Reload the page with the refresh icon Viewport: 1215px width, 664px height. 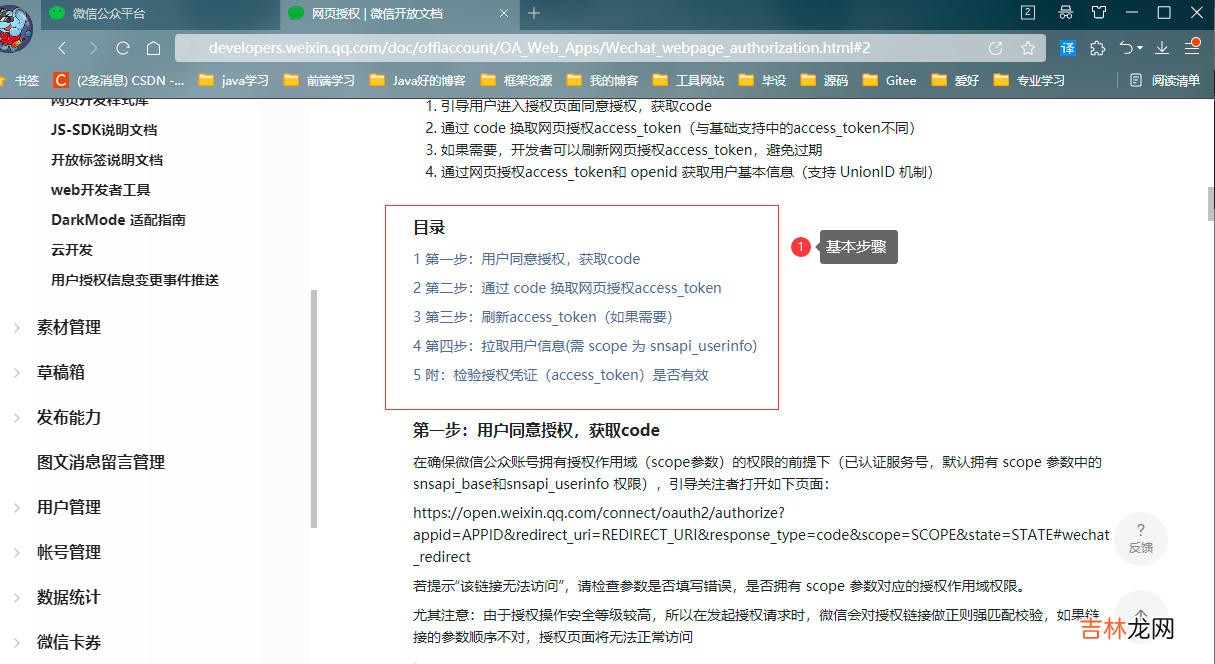(123, 48)
